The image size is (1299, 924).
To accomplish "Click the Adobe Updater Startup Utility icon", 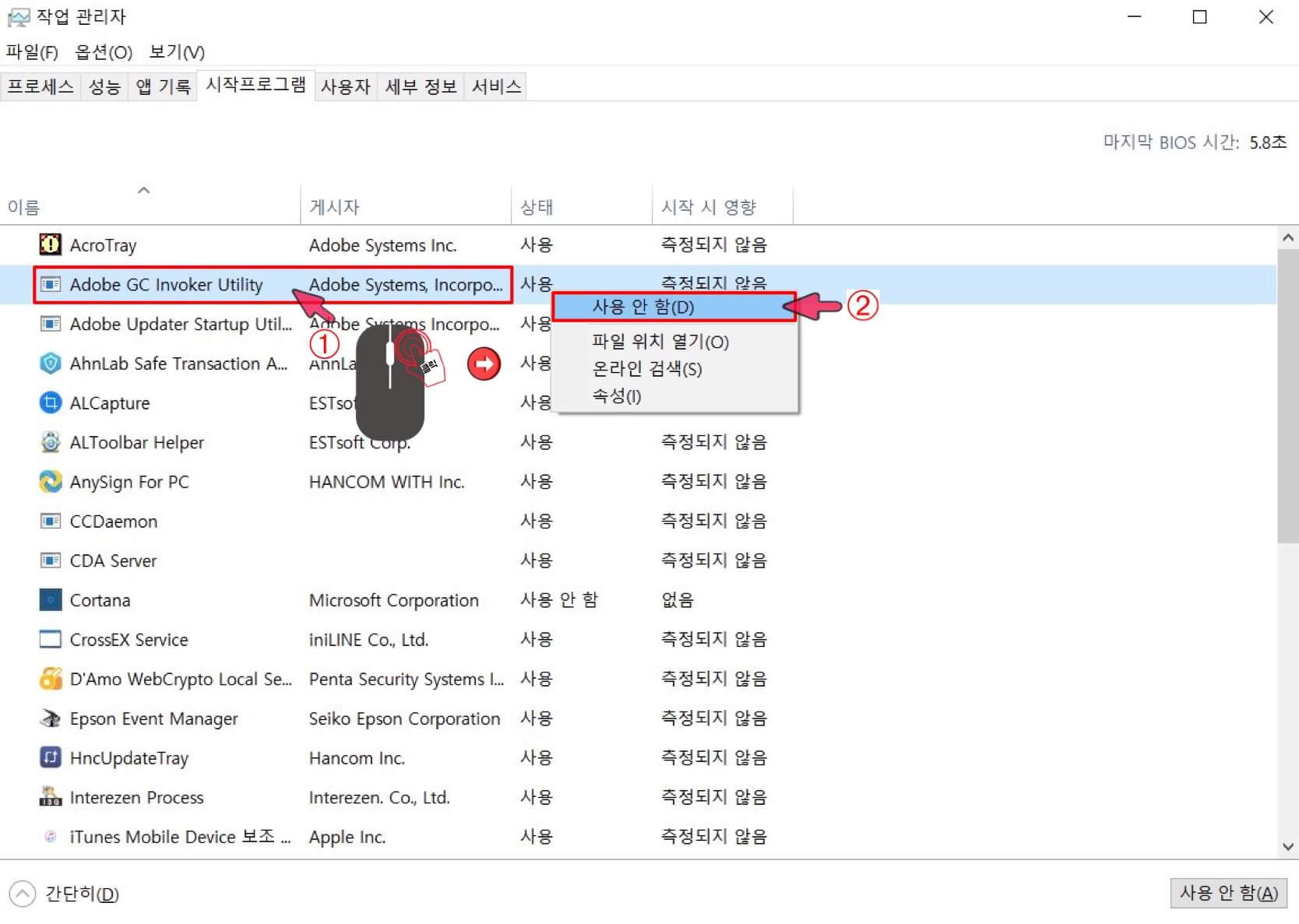I will pyautogui.click(x=50, y=323).
